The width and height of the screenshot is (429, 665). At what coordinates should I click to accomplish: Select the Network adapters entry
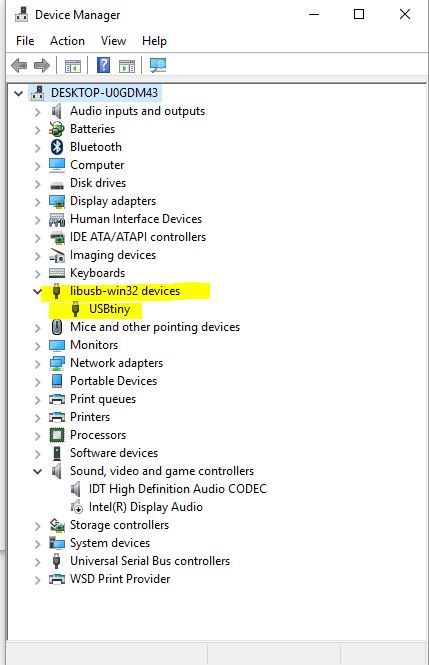click(x=117, y=363)
